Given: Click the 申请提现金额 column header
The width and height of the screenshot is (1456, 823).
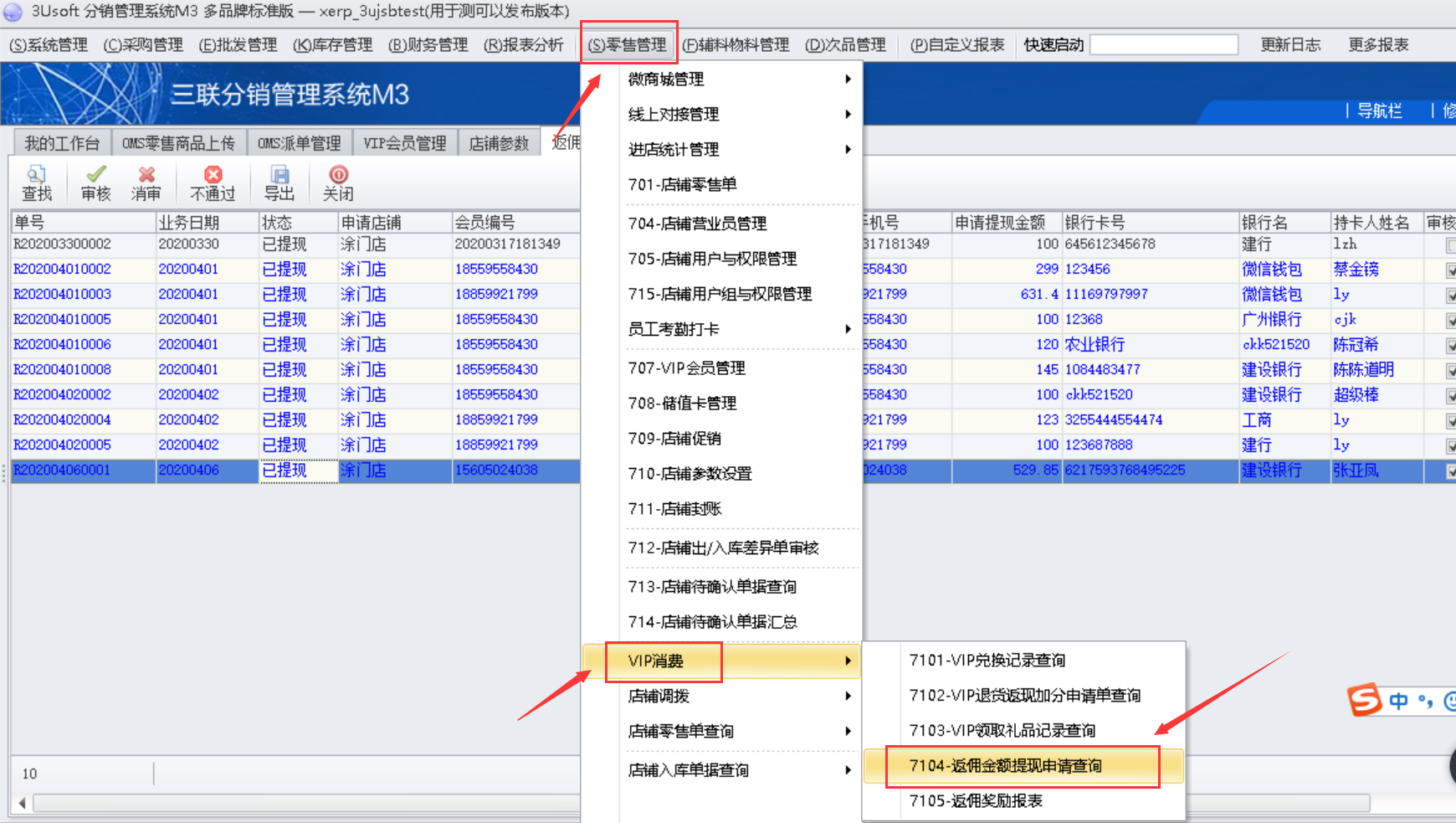Looking at the screenshot, I should [1007, 222].
